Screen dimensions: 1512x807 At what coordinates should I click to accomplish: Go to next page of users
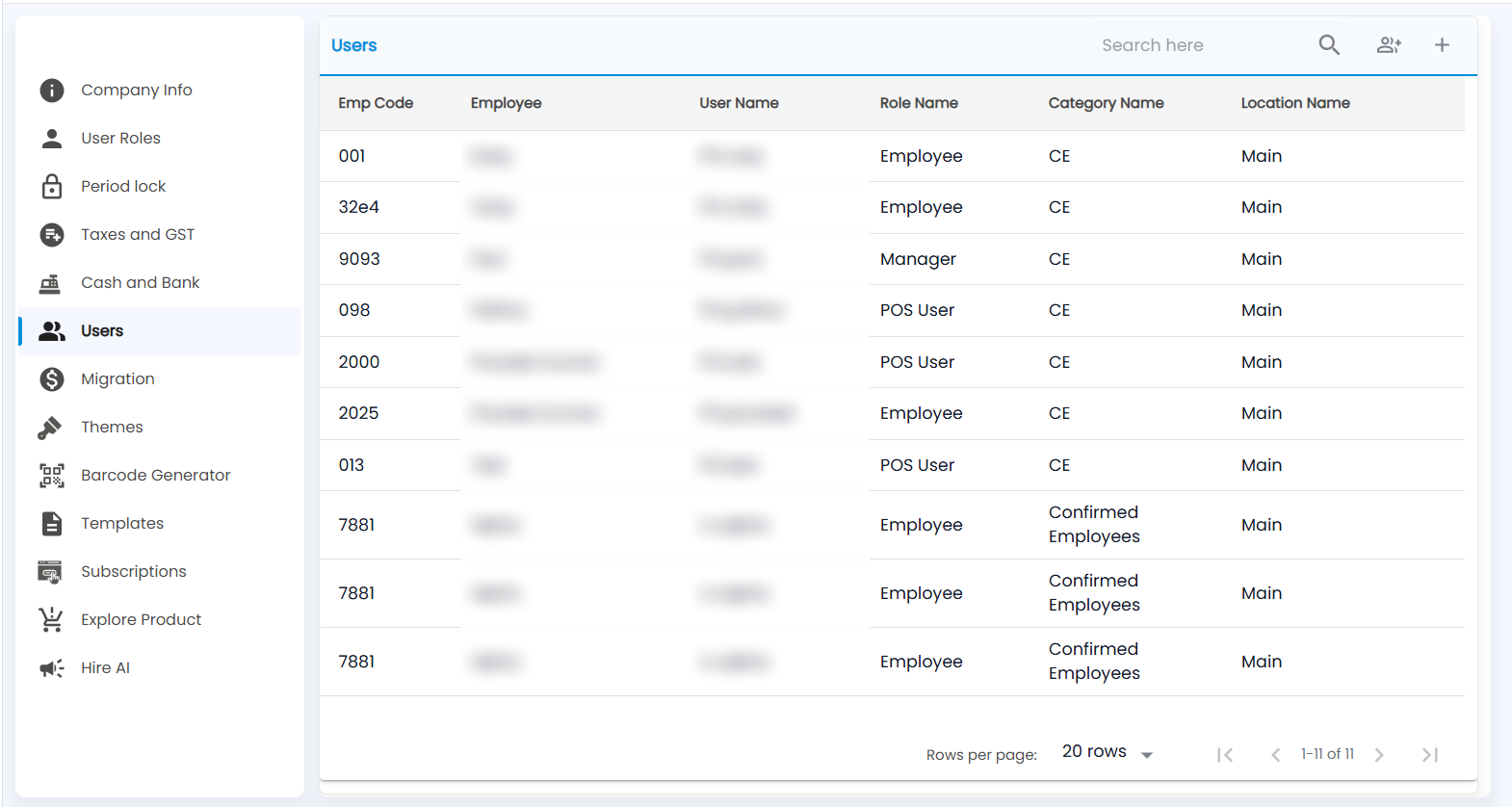[1379, 755]
